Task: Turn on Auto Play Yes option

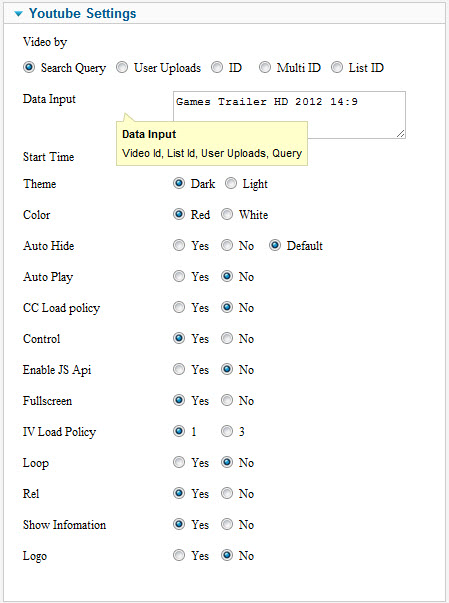Action: pos(179,277)
